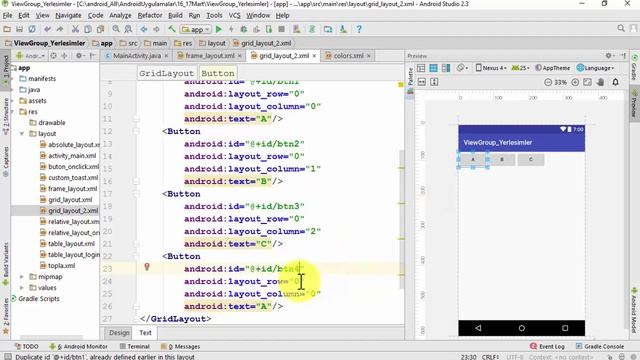Image resolution: width=640 pixels, height=360 pixels.
Task: Open the Android project view dropdown
Action: tap(31, 56)
